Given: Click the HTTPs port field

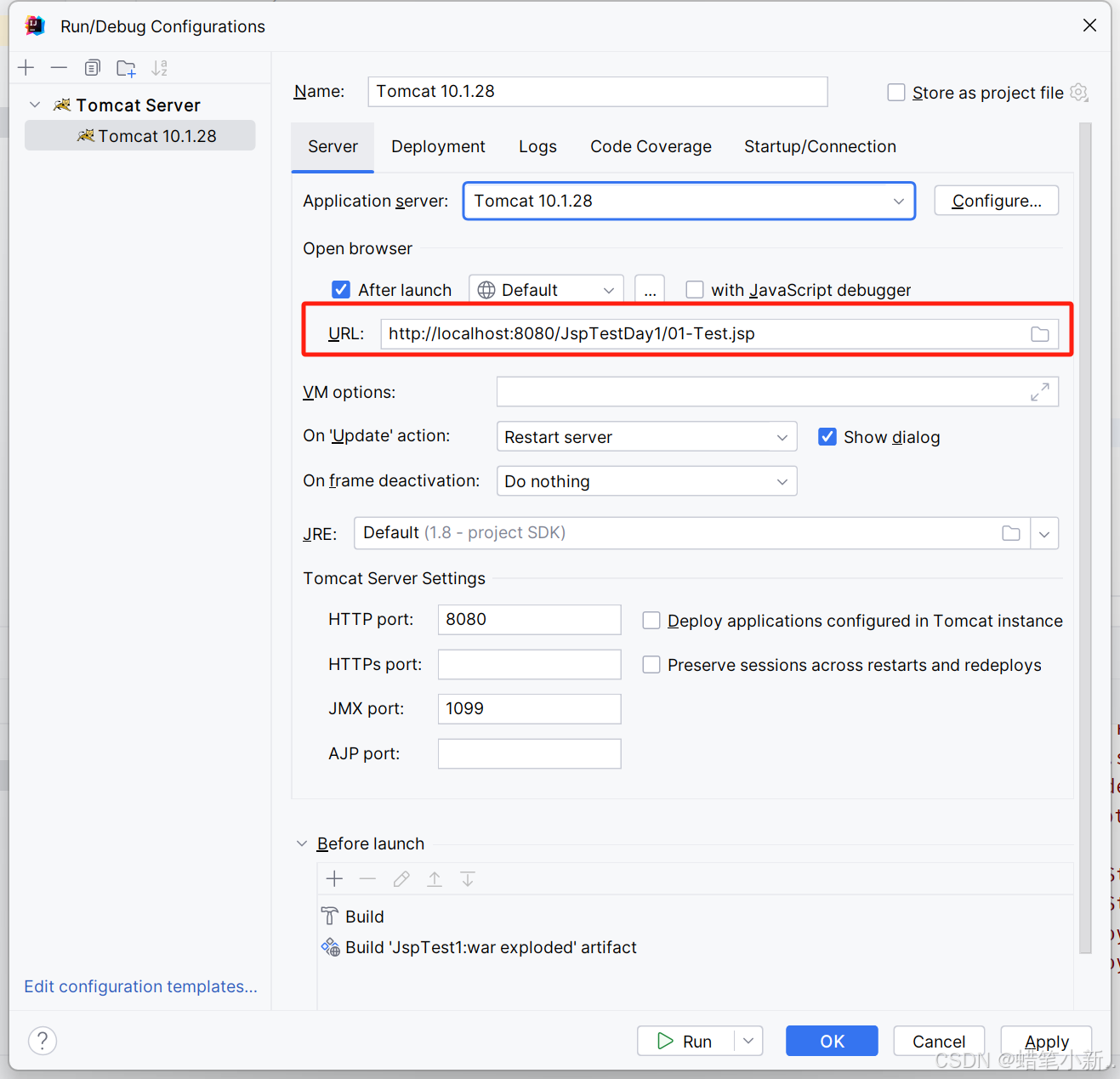Looking at the screenshot, I should coord(529,664).
